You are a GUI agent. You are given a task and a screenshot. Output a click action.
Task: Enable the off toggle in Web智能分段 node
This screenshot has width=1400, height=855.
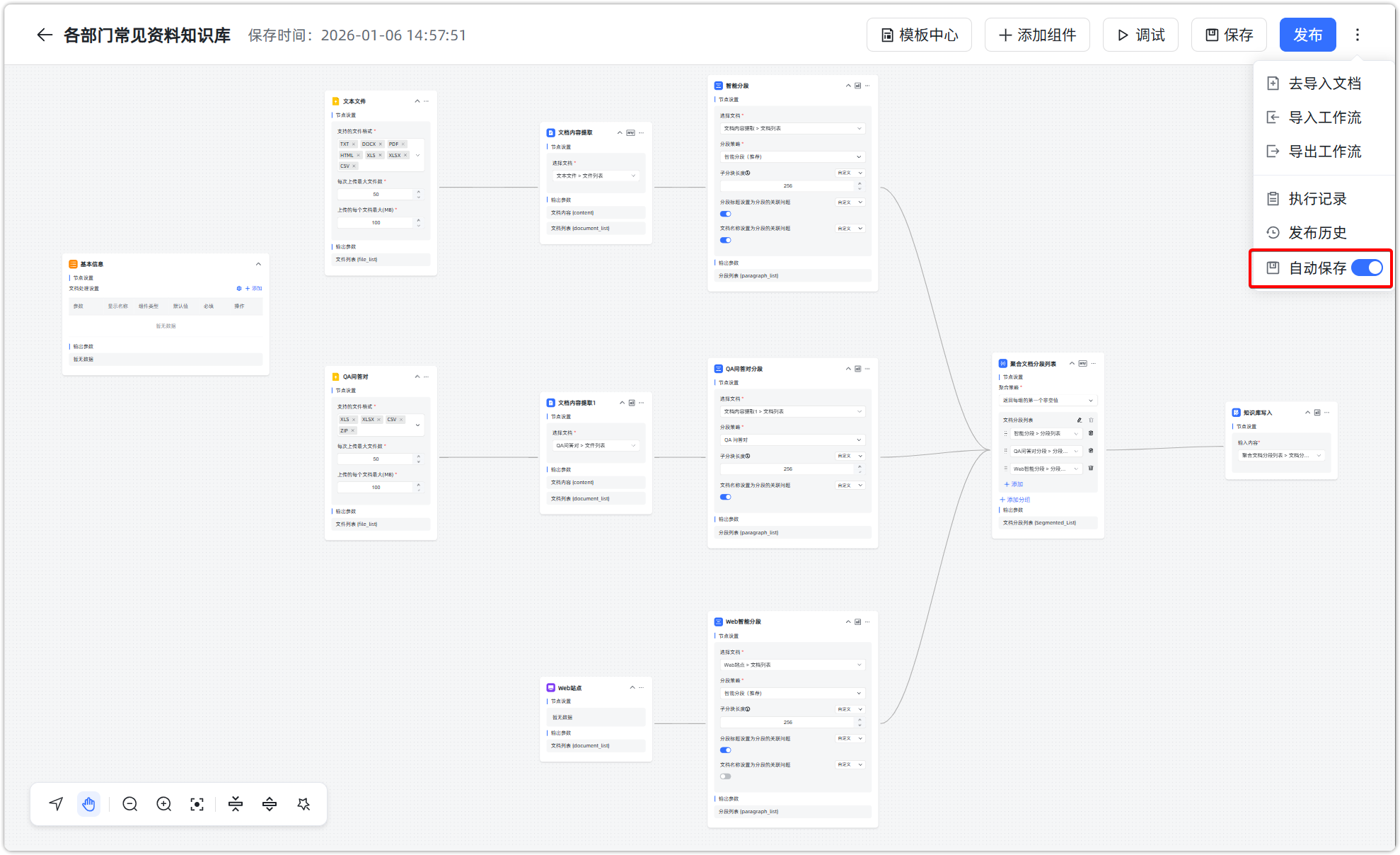[725, 776]
